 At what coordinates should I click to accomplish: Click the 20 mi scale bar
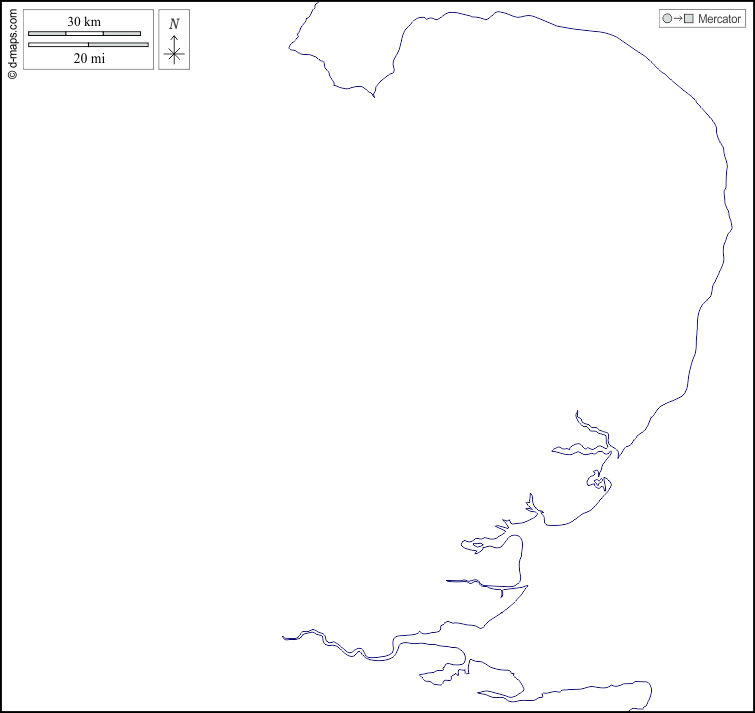click(88, 44)
